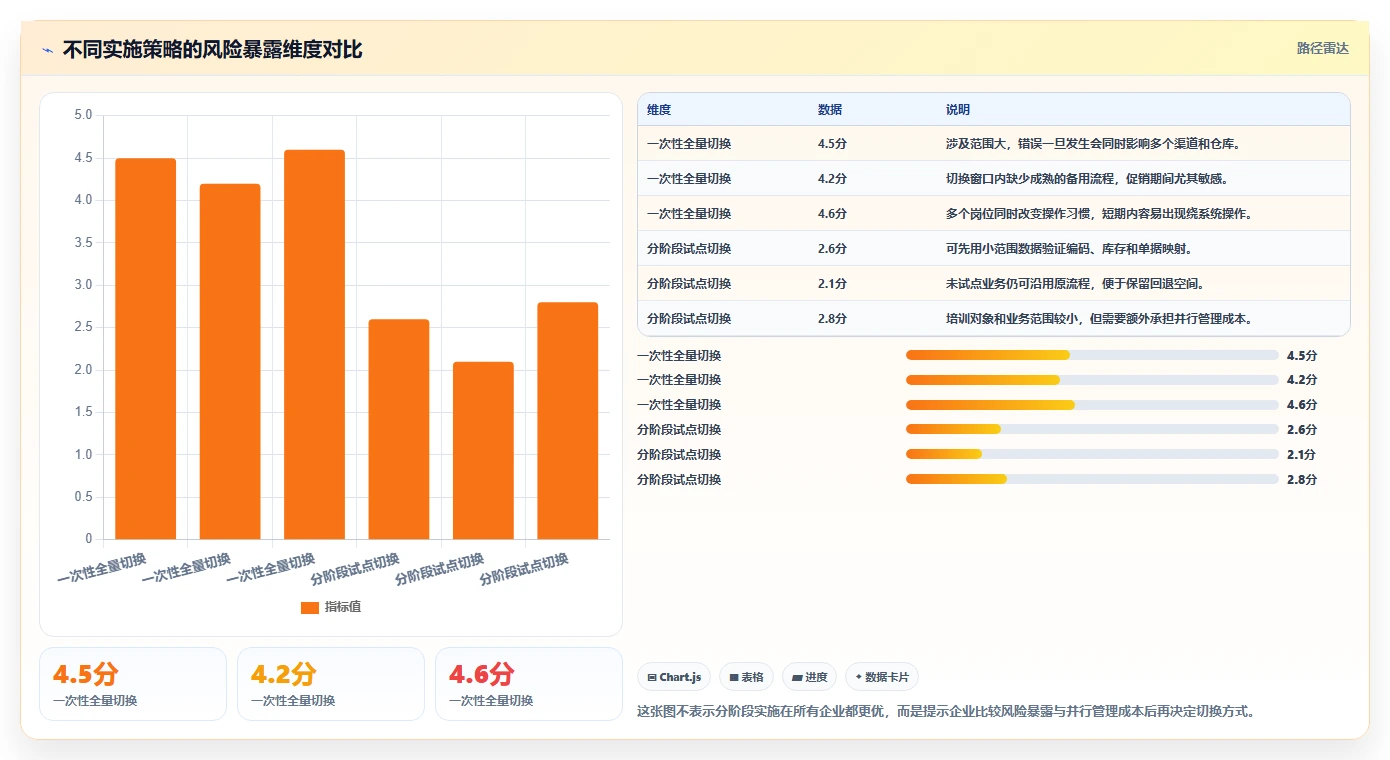Open the red 4.6分 stat card

[528, 684]
